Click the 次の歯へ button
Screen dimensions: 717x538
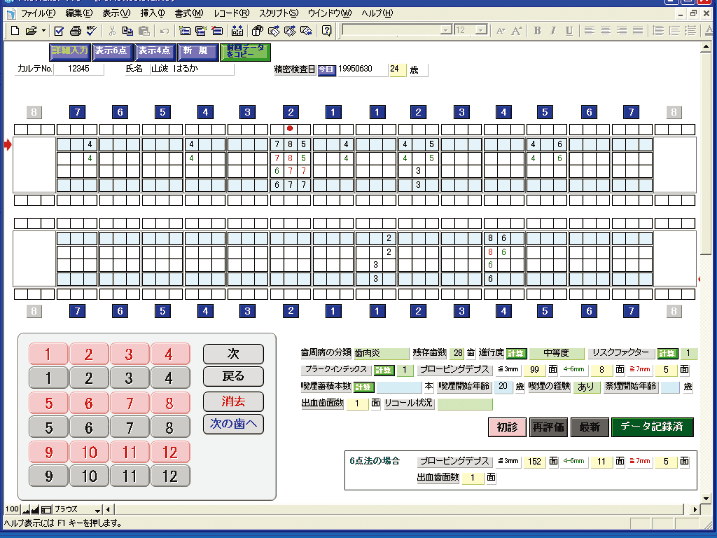pyautogui.click(x=233, y=423)
